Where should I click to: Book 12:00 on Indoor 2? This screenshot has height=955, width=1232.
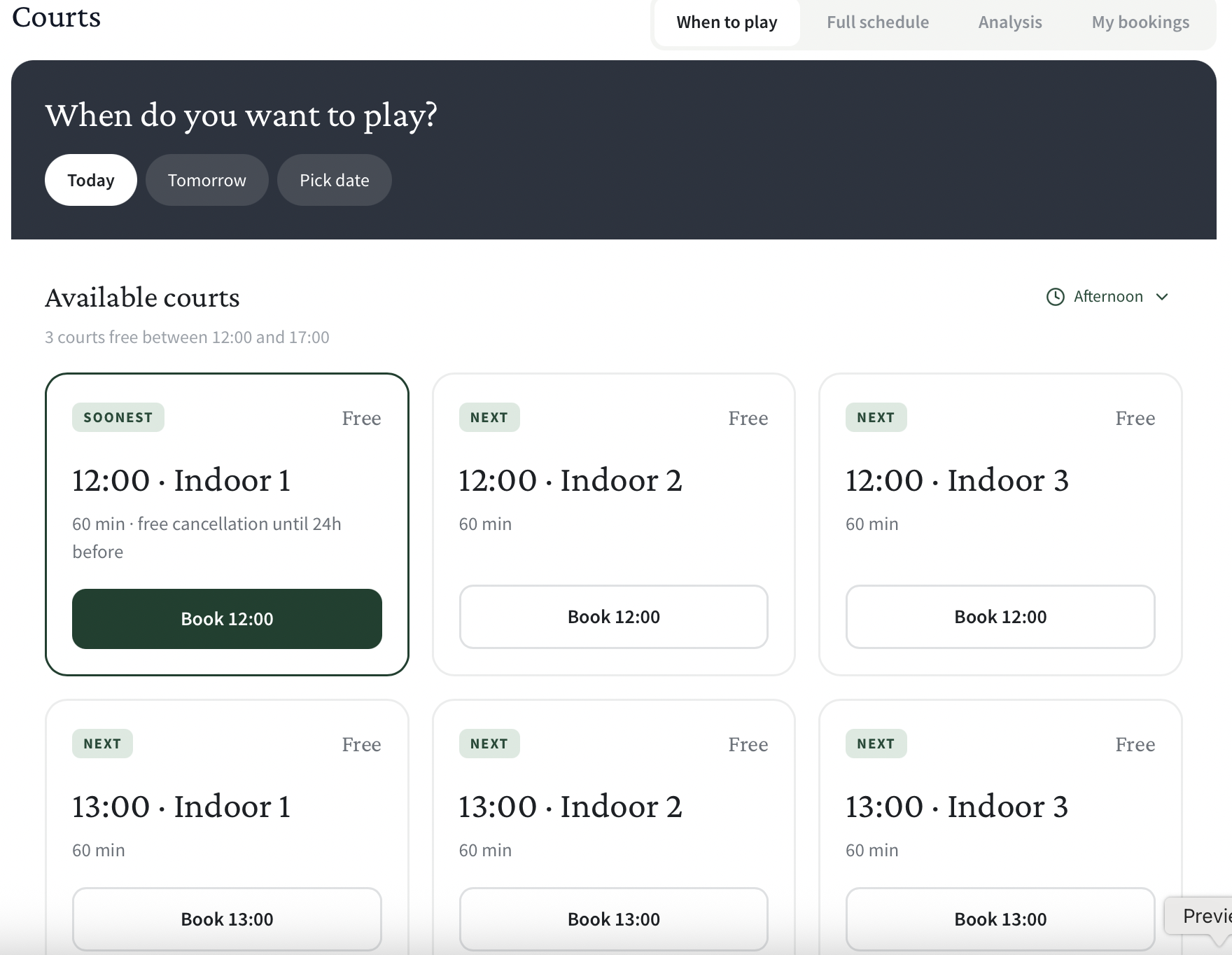tap(614, 617)
